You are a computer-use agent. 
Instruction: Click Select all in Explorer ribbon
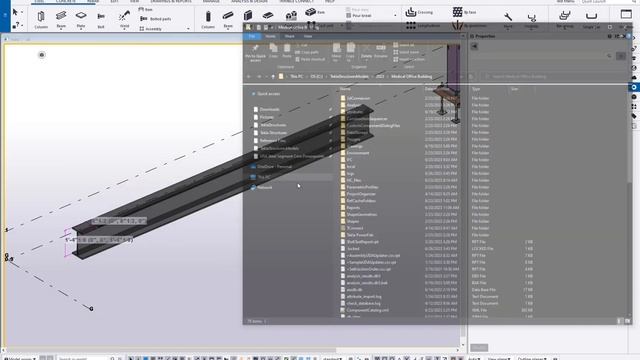(x=404, y=45)
